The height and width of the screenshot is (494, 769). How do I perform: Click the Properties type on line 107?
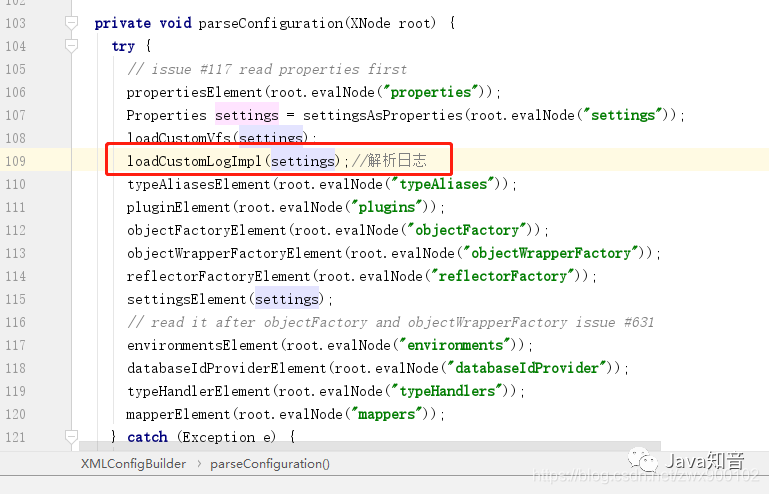click(167, 115)
